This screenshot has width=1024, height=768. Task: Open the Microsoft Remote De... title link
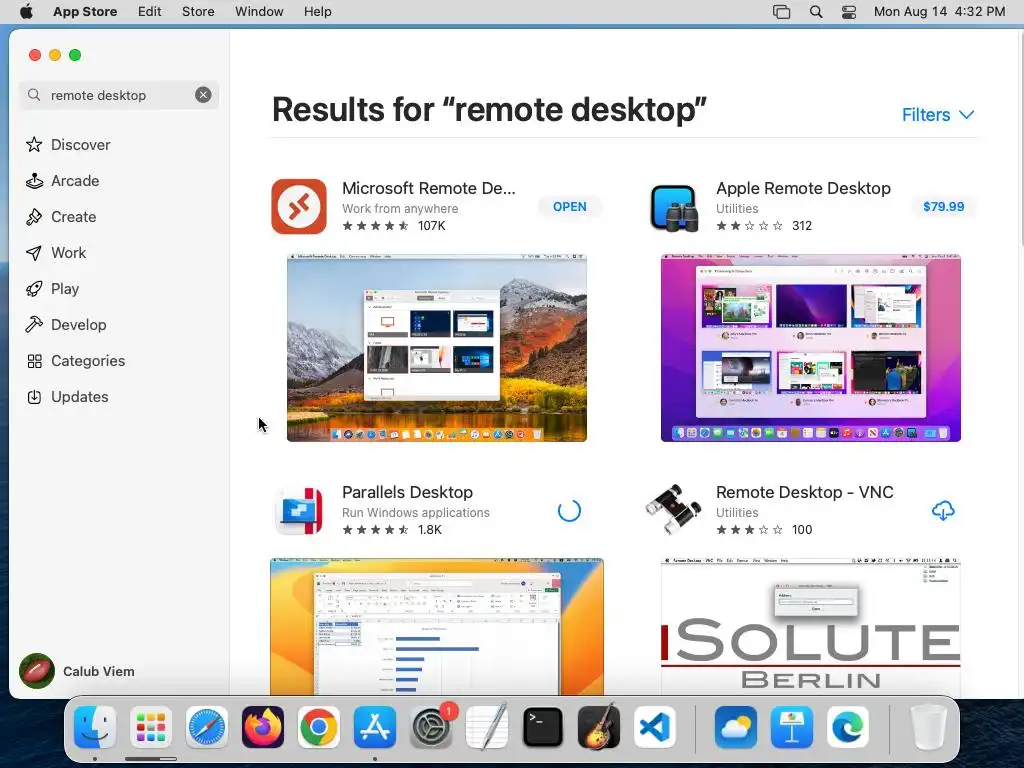point(428,188)
